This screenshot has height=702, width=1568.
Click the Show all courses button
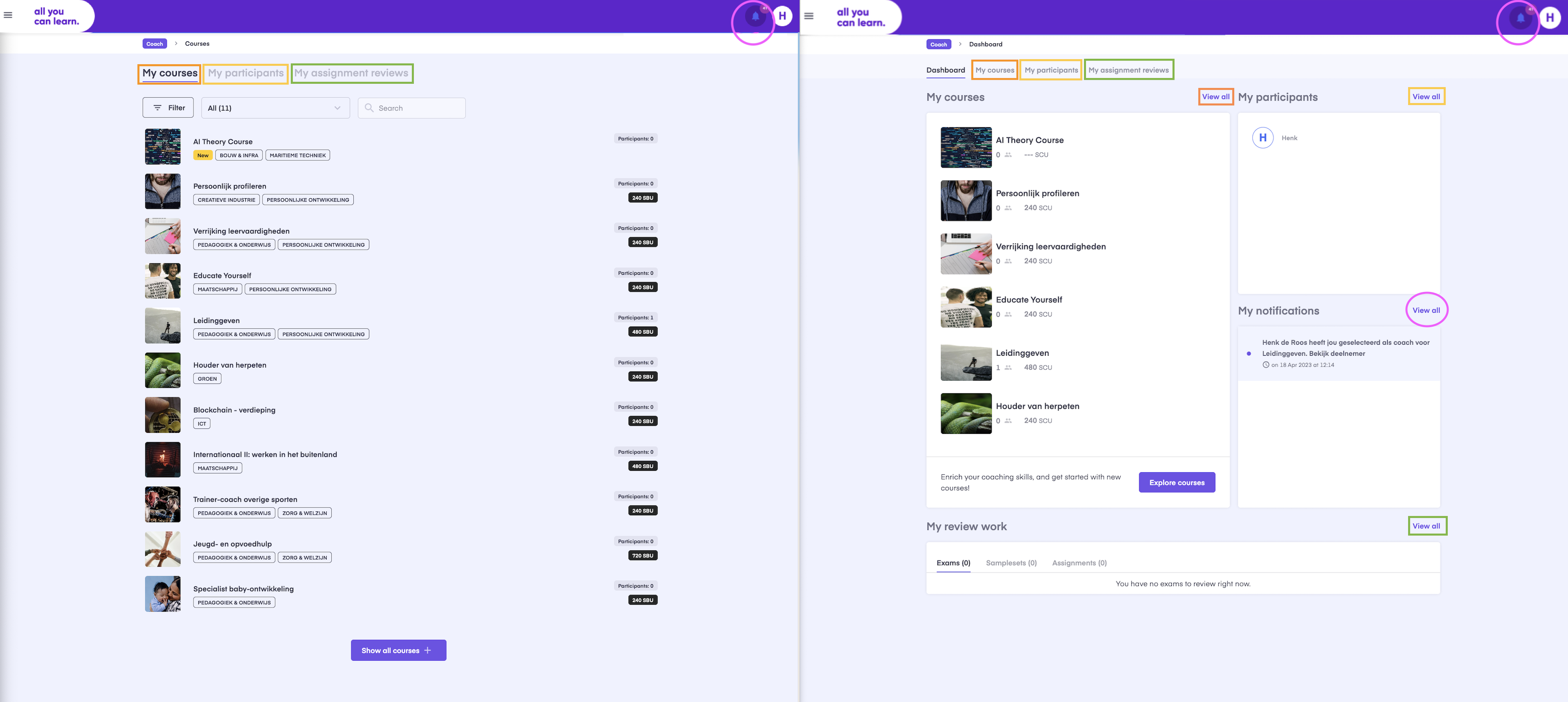[398, 650]
